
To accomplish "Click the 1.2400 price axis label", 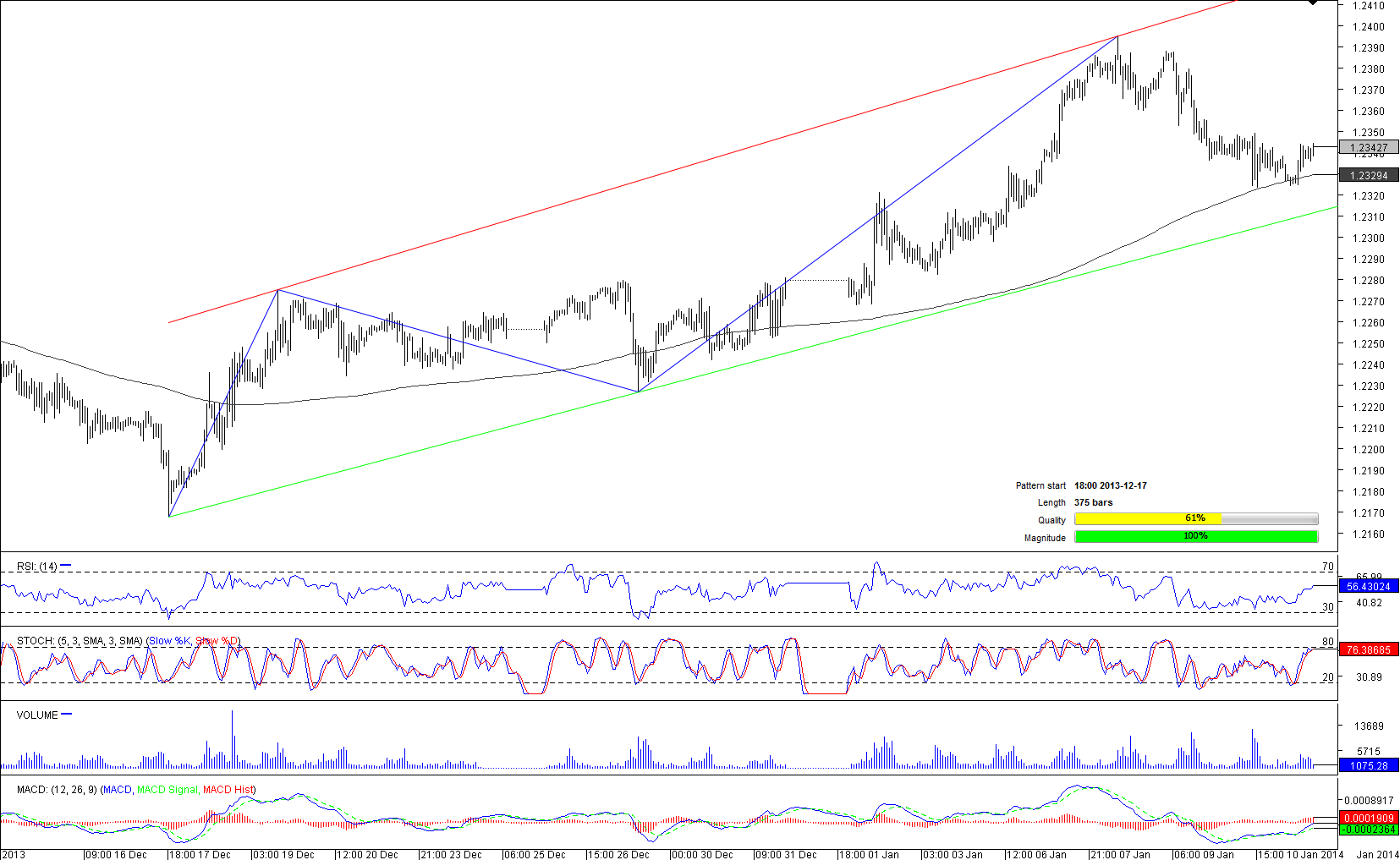I will coord(1369,27).
